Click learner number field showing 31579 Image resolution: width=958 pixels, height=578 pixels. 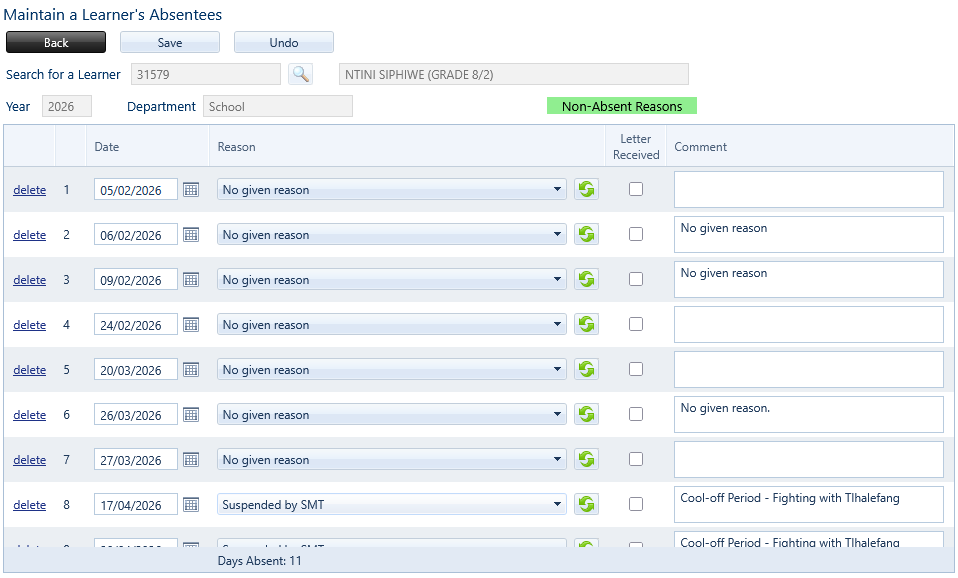pos(206,75)
